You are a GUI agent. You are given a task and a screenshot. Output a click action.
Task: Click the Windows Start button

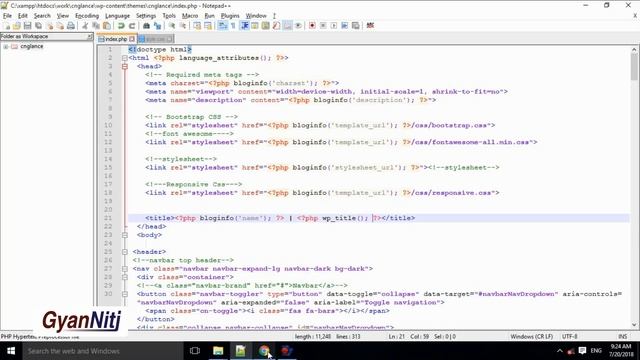click(11, 351)
